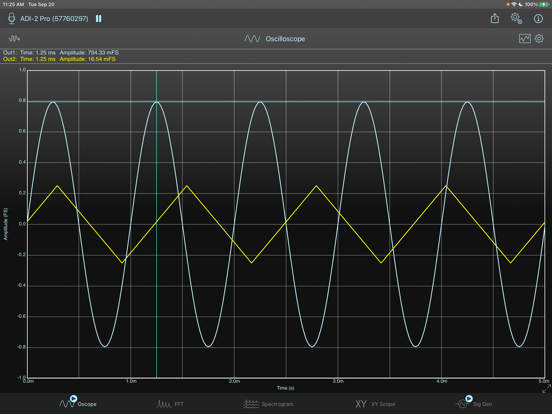Click the Amplitude (FS) axis label
This screenshot has height=414, width=552.
pyautogui.click(x=5, y=224)
